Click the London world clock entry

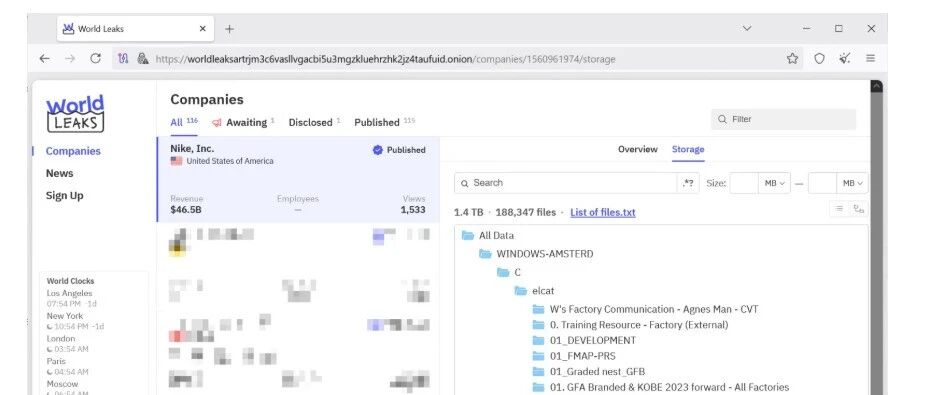tap(68, 343)
